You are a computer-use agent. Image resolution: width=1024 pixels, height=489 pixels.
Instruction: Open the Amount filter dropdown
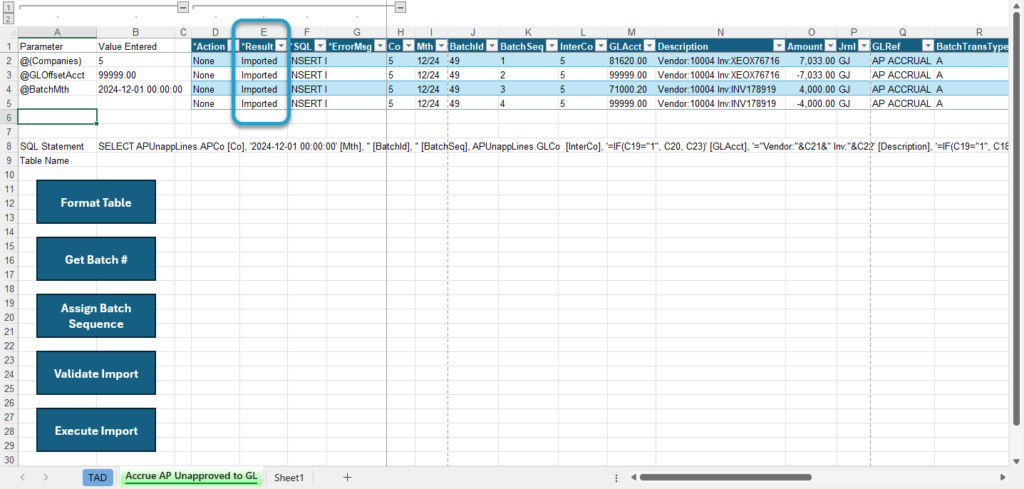coord(830,46)
